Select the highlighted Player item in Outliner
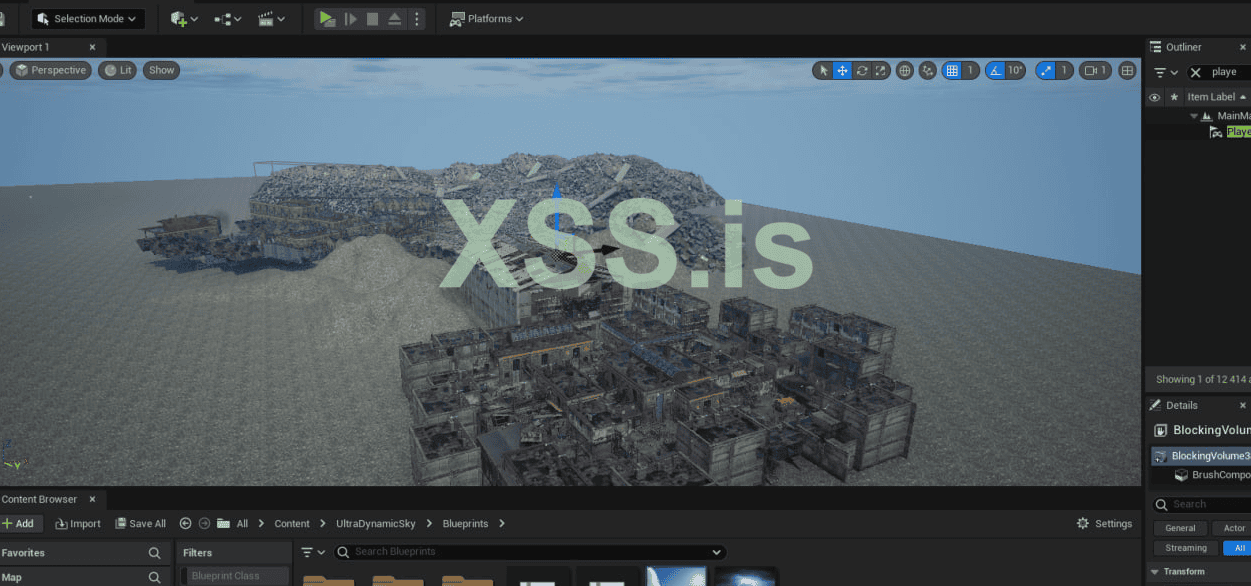Viewport: 1251px width, 586px height. [x=1238, y=131]
